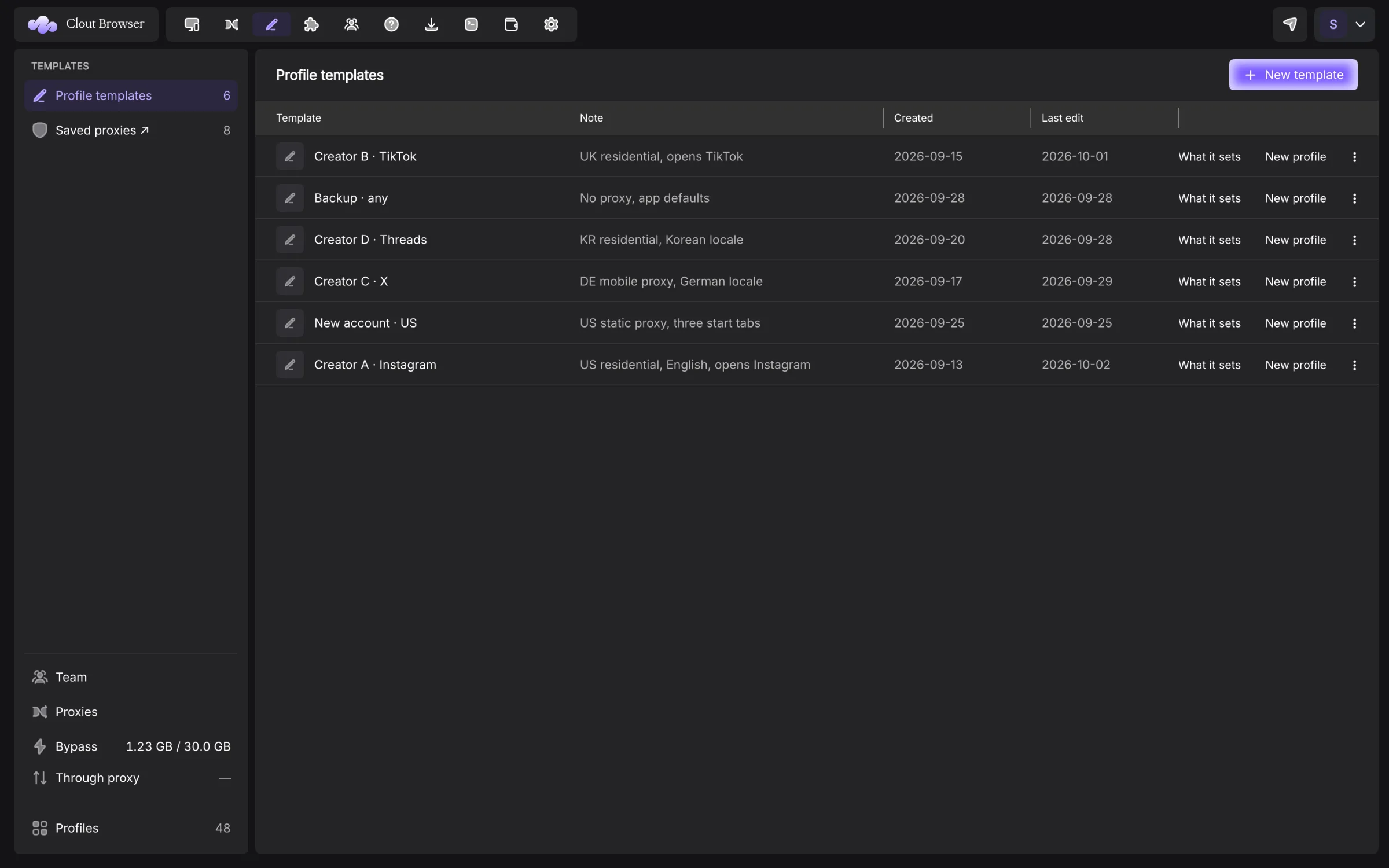Open the wallet icon in toolbar
The image size is (1389, 868).
pyautogui.click(x=511, y=24)
